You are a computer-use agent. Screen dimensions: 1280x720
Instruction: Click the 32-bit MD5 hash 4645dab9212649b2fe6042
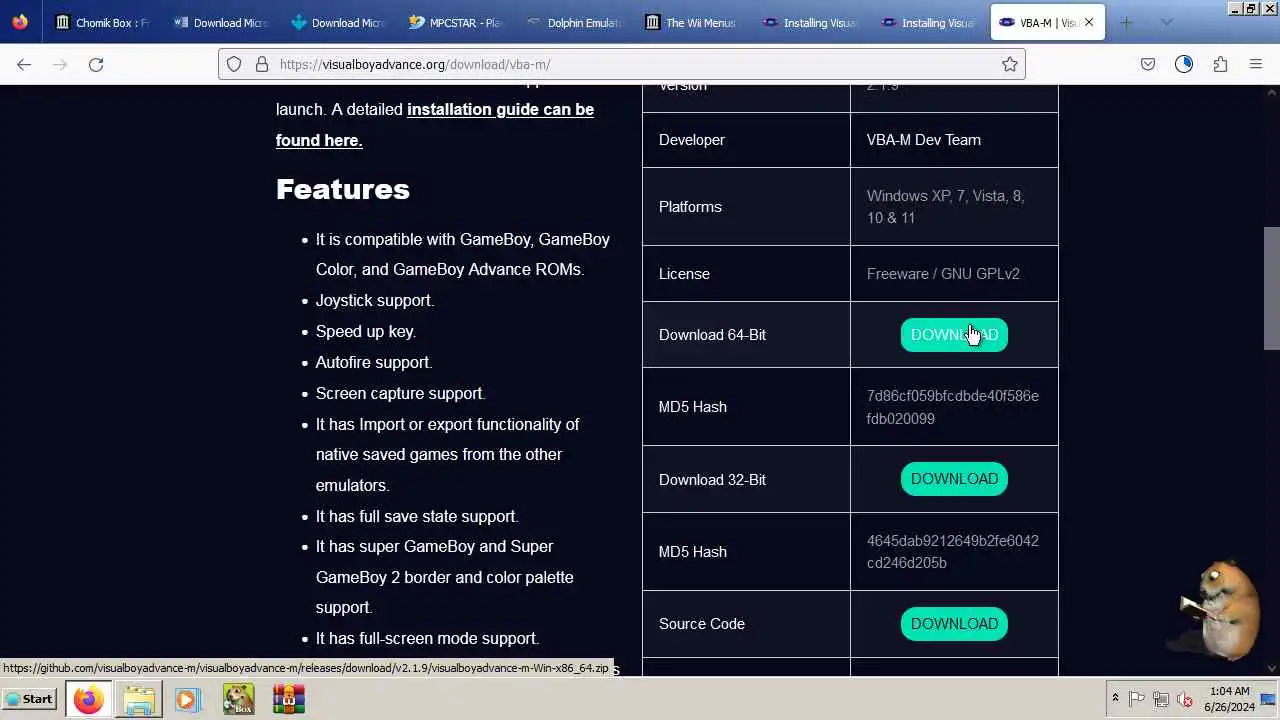(x=952, y=552)
